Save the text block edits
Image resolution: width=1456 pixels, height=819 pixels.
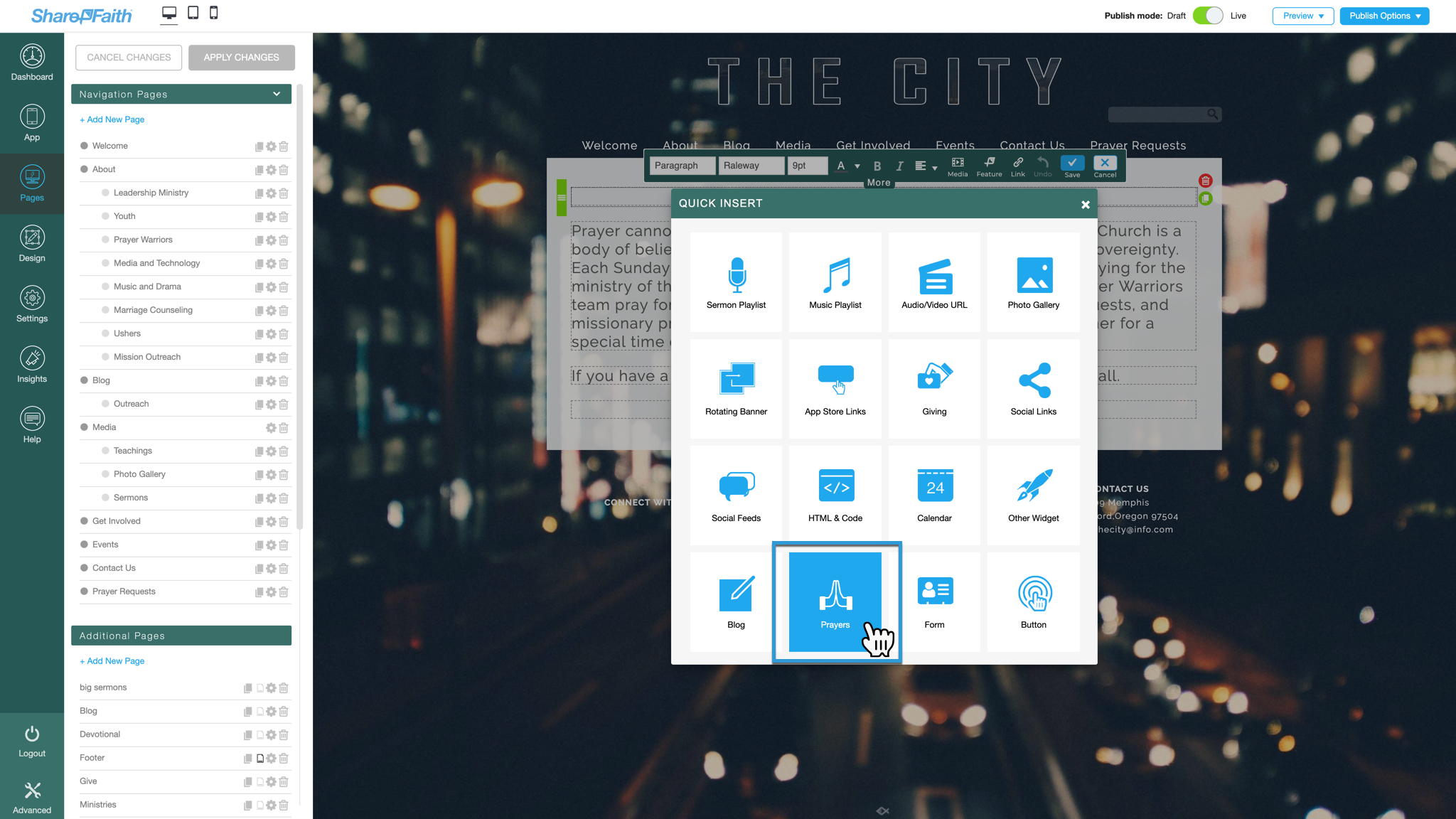(x=1072, y=167)
